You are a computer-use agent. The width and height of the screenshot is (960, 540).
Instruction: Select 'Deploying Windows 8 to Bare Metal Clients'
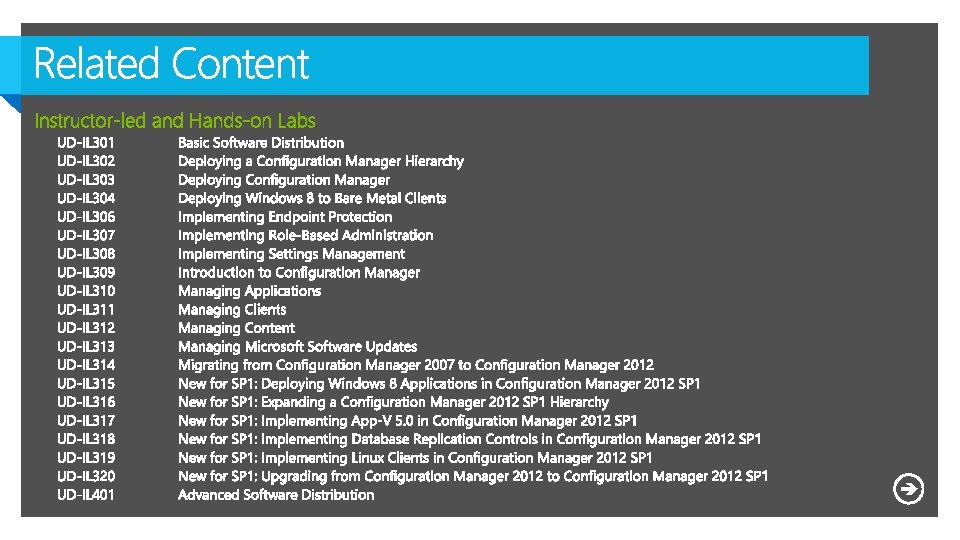coord(312,199)
